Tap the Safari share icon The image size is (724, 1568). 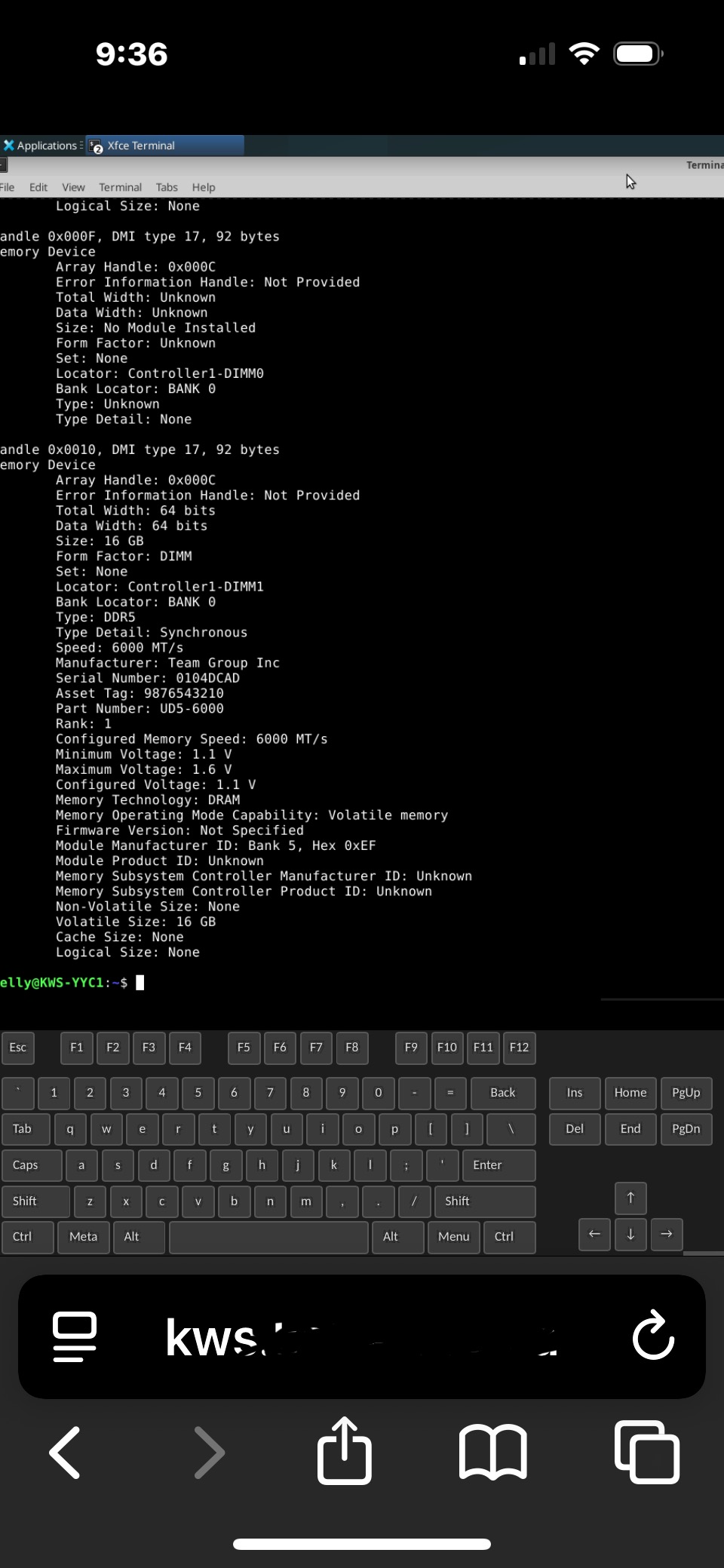(x=345, y=1451)
